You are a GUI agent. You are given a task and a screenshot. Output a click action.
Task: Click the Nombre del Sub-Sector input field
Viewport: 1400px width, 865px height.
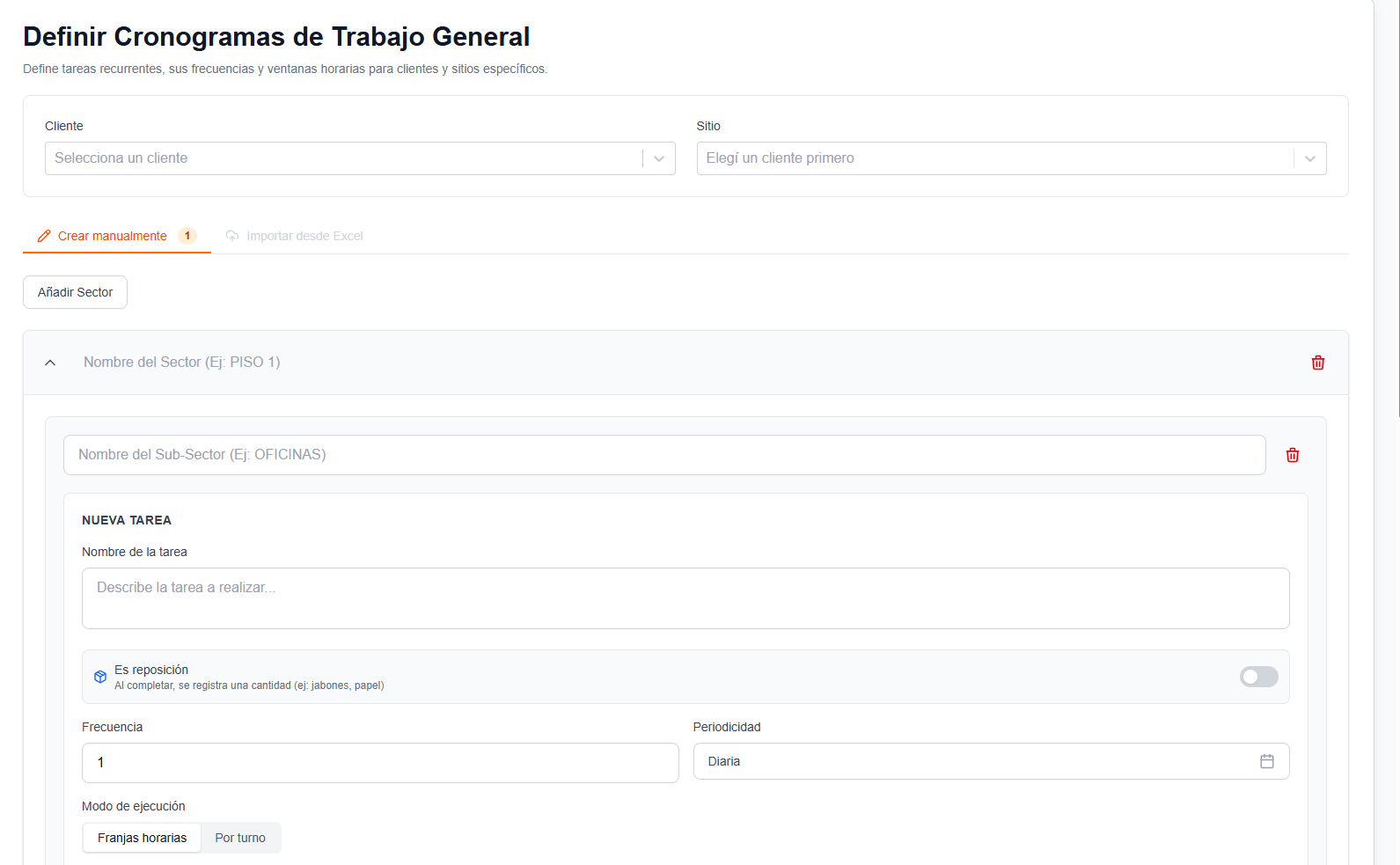pos(664,455)
